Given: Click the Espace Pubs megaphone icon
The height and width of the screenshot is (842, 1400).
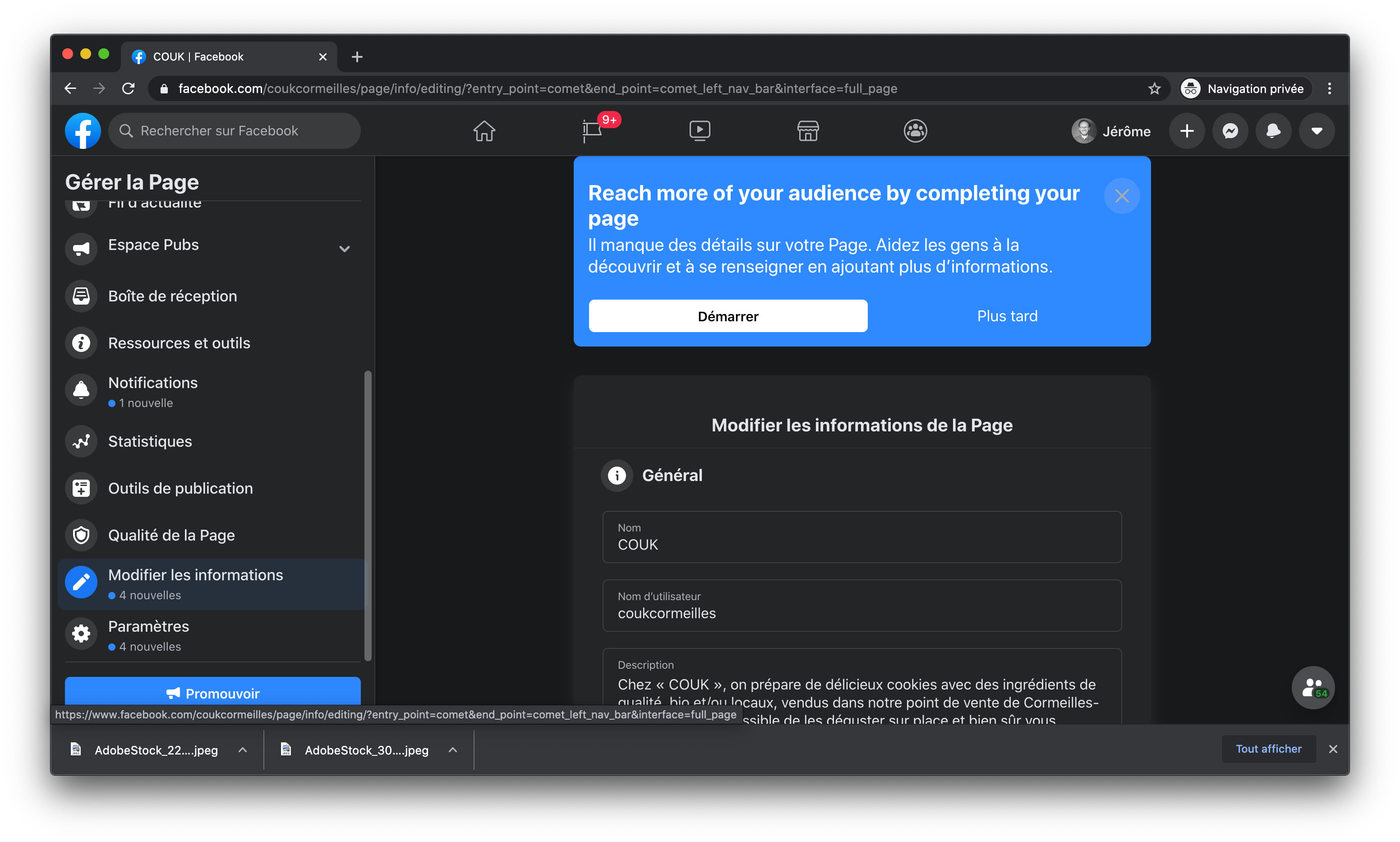Looking at the screenshot, I should pyautogui.click(x=81, y=249).
